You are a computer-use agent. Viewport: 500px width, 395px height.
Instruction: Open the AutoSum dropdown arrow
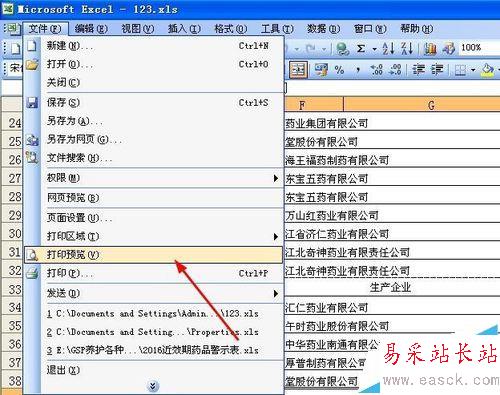pos(374,49)
